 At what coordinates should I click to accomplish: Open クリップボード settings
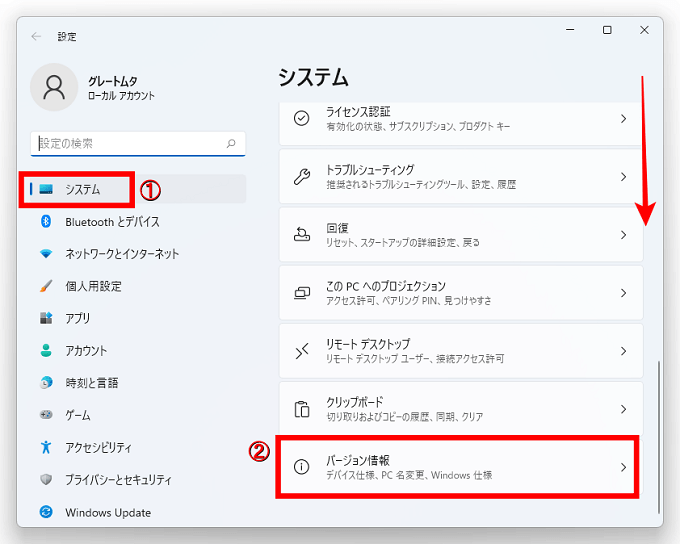[x=461, y=409]
